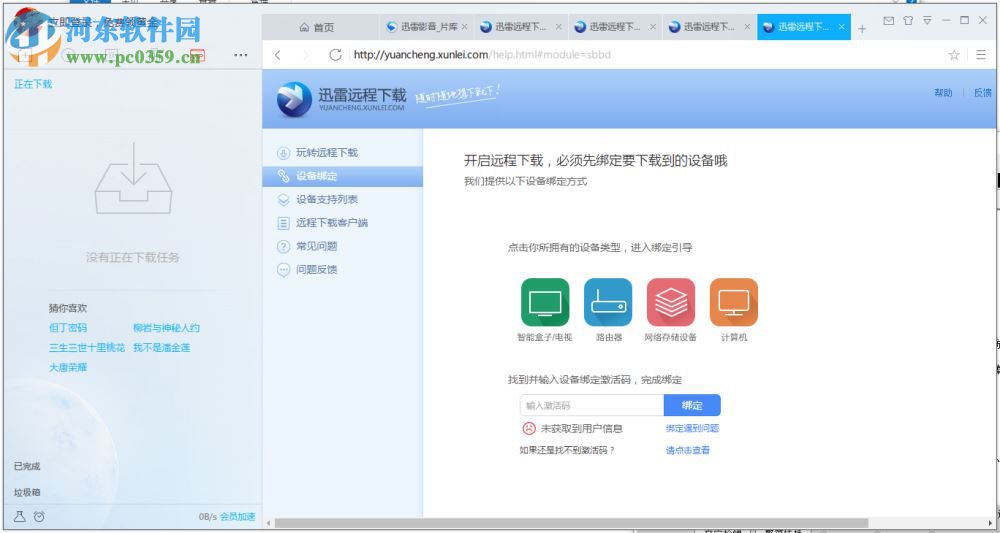Bookmark this page with the star icon
Image resolution: width=1000 pixels, height=533 pixels.
pyautogui.click(x=954, y=55)
